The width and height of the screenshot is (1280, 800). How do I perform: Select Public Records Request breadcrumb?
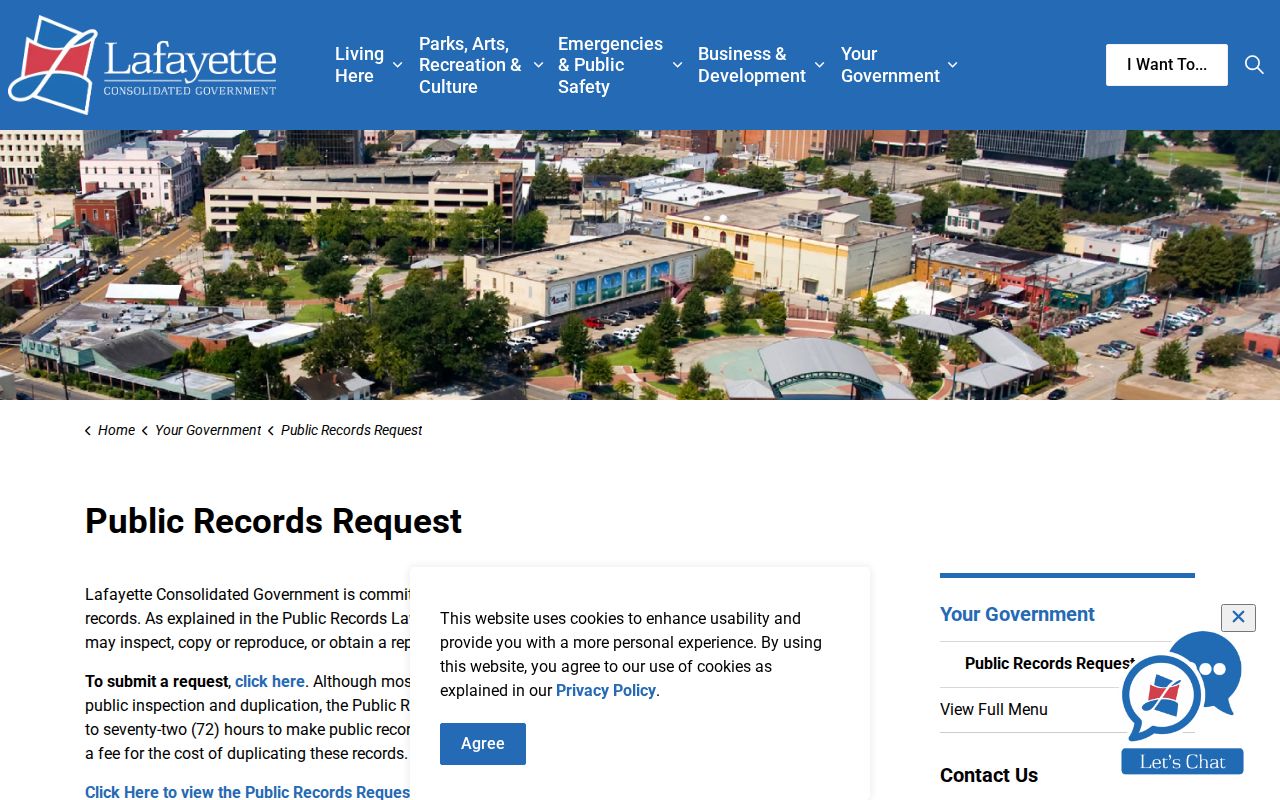pos(352,430)
